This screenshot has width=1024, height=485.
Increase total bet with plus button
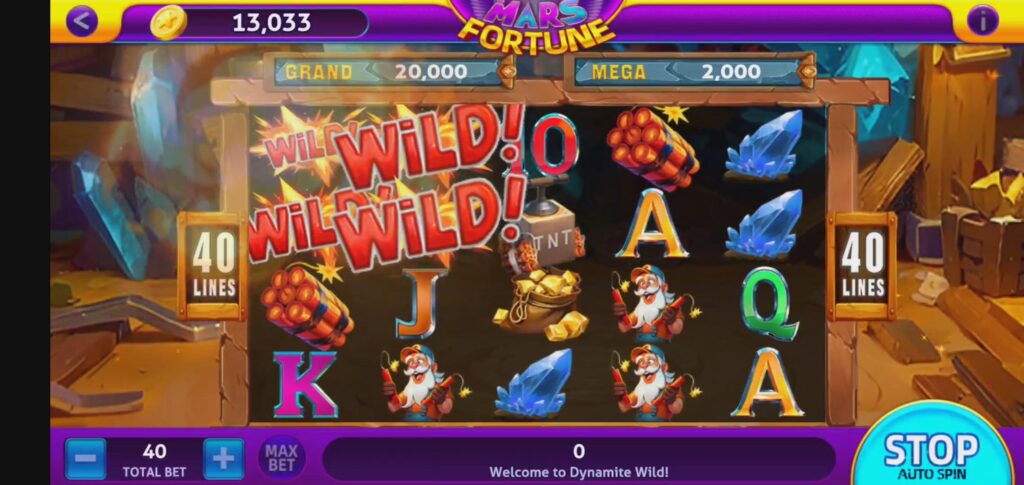[223, 459]
